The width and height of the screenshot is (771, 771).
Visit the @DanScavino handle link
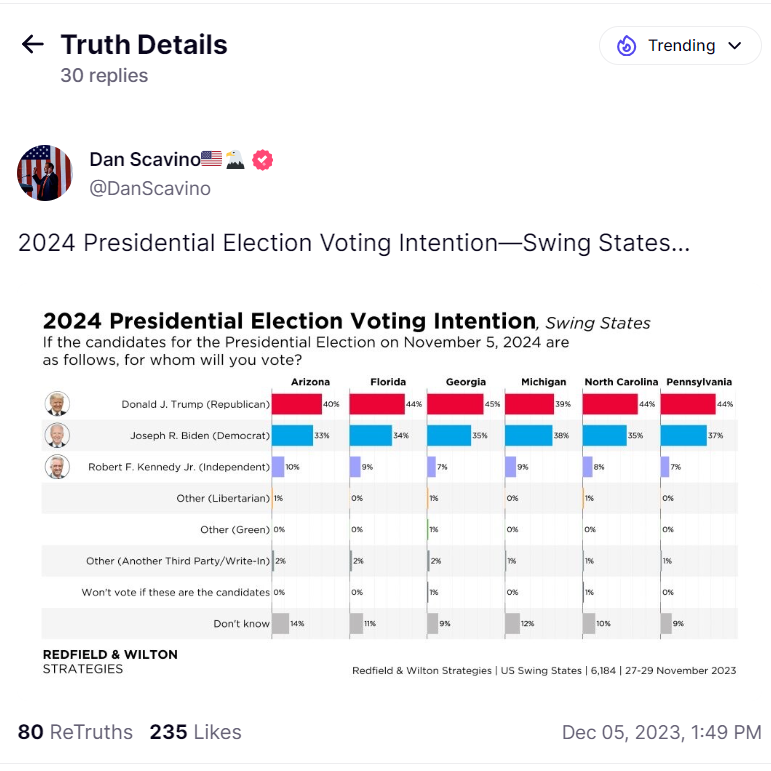150,188
